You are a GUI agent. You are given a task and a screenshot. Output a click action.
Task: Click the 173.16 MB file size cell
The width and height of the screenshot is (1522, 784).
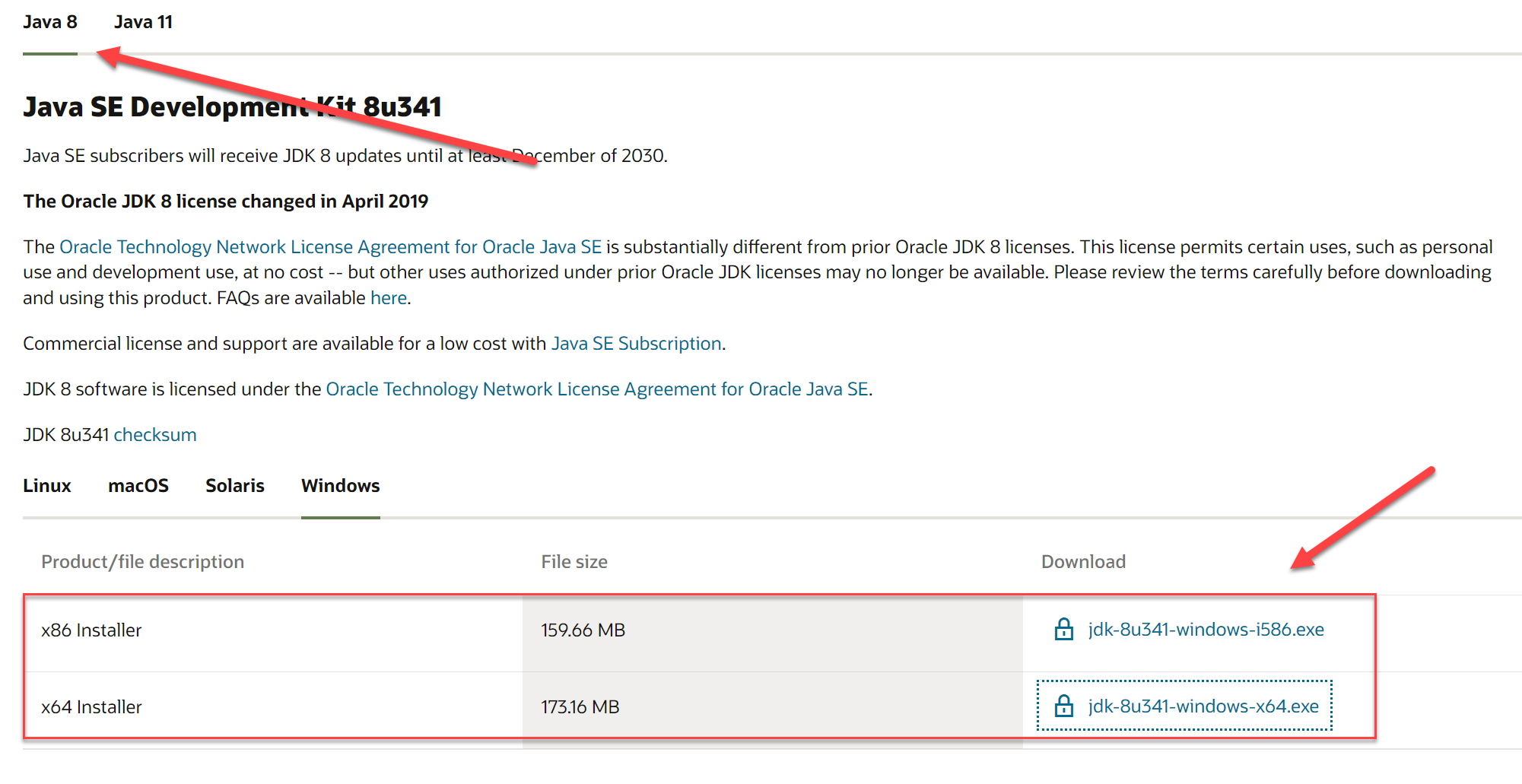(x=580, y=707)
